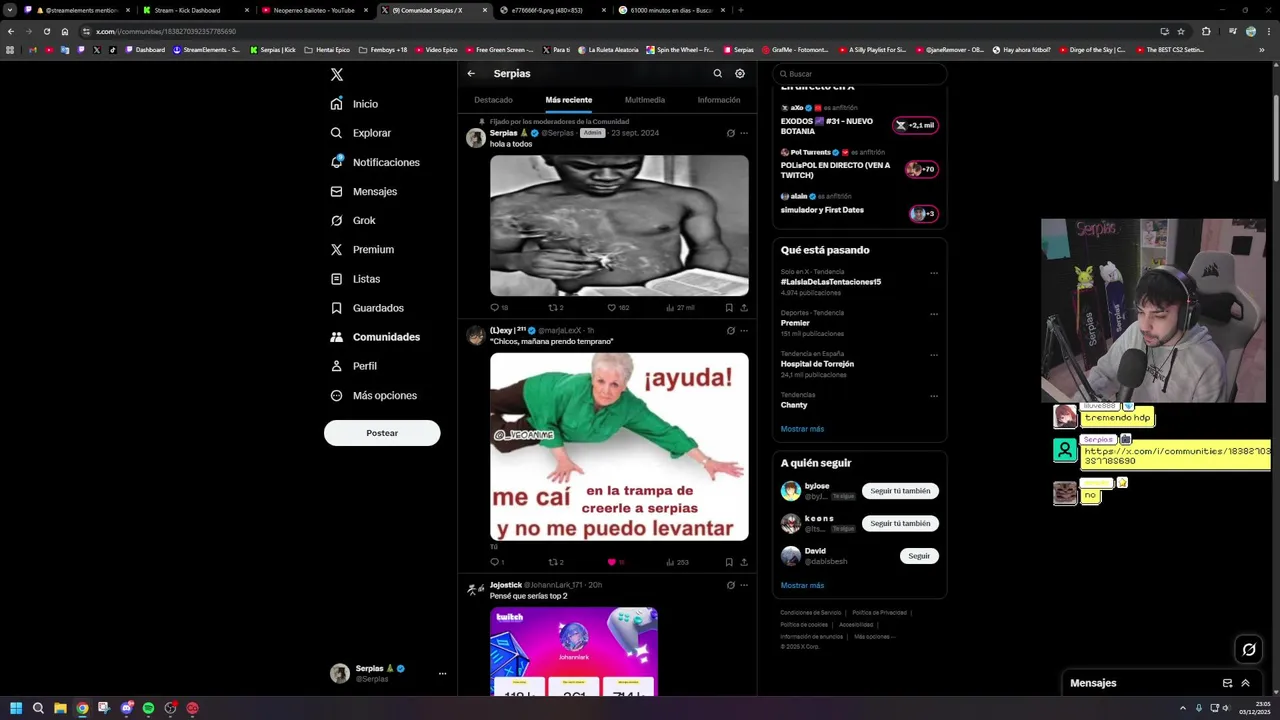Search within the Serpias community
This screenshot has height=720, width=1280.
(717, 73)
